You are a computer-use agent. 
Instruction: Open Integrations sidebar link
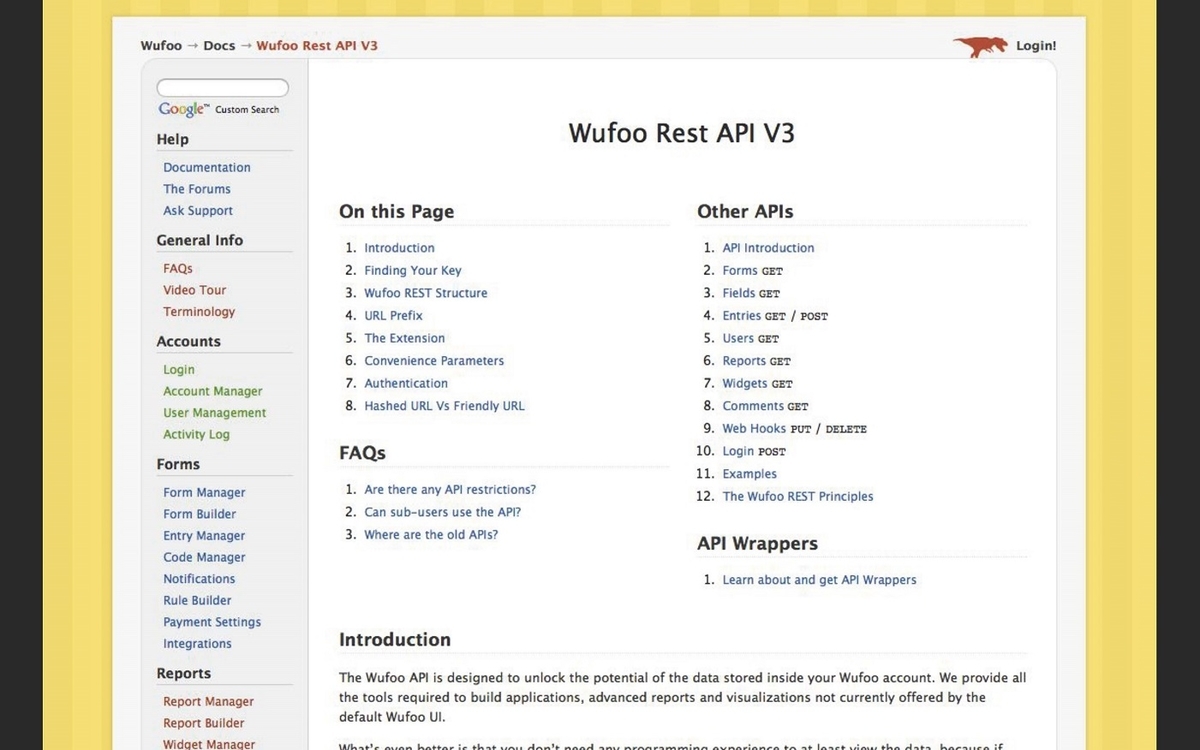click(197, 644)
